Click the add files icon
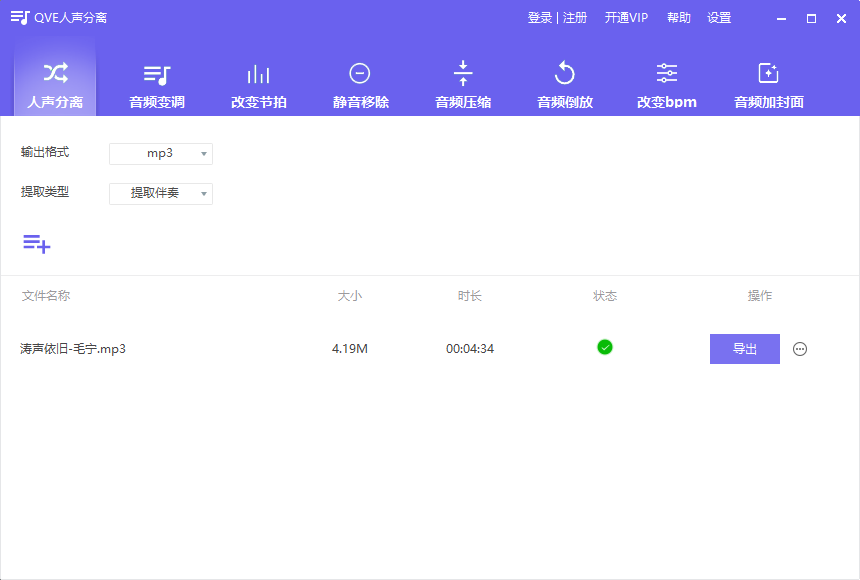 (37, 243)
